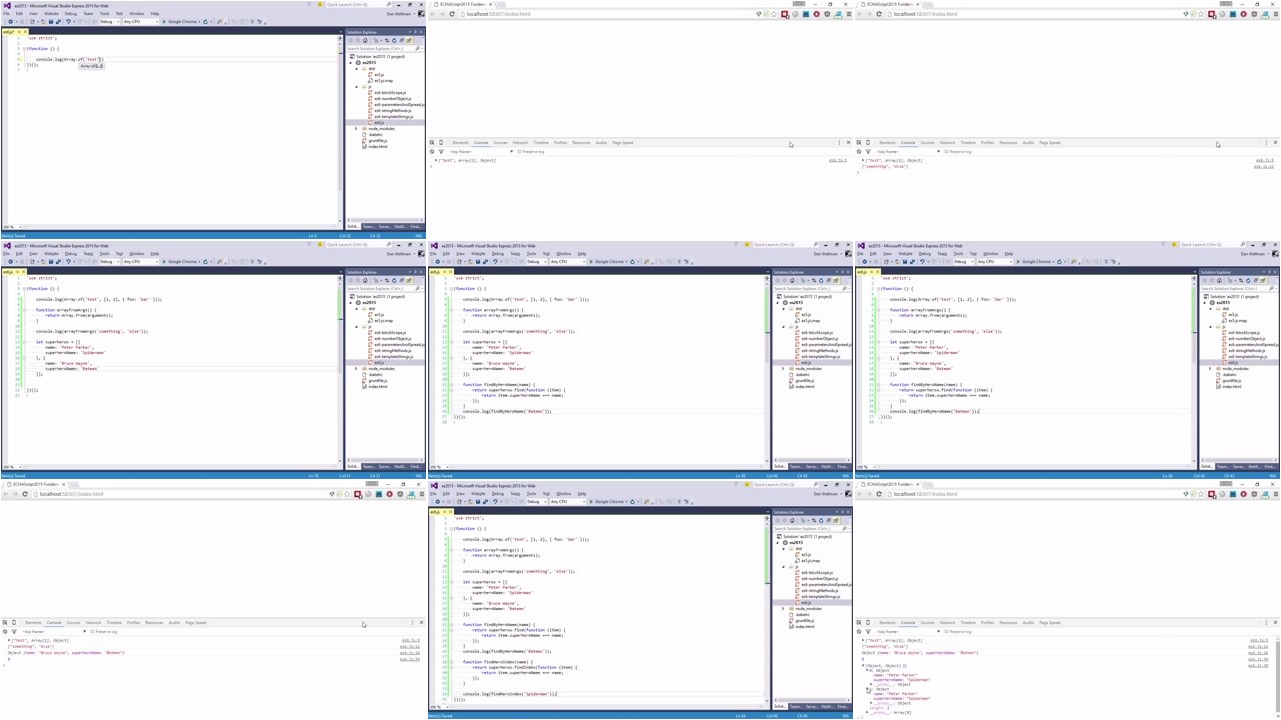Click red extension icon in Chrome with one console line

tap(785, 14)
